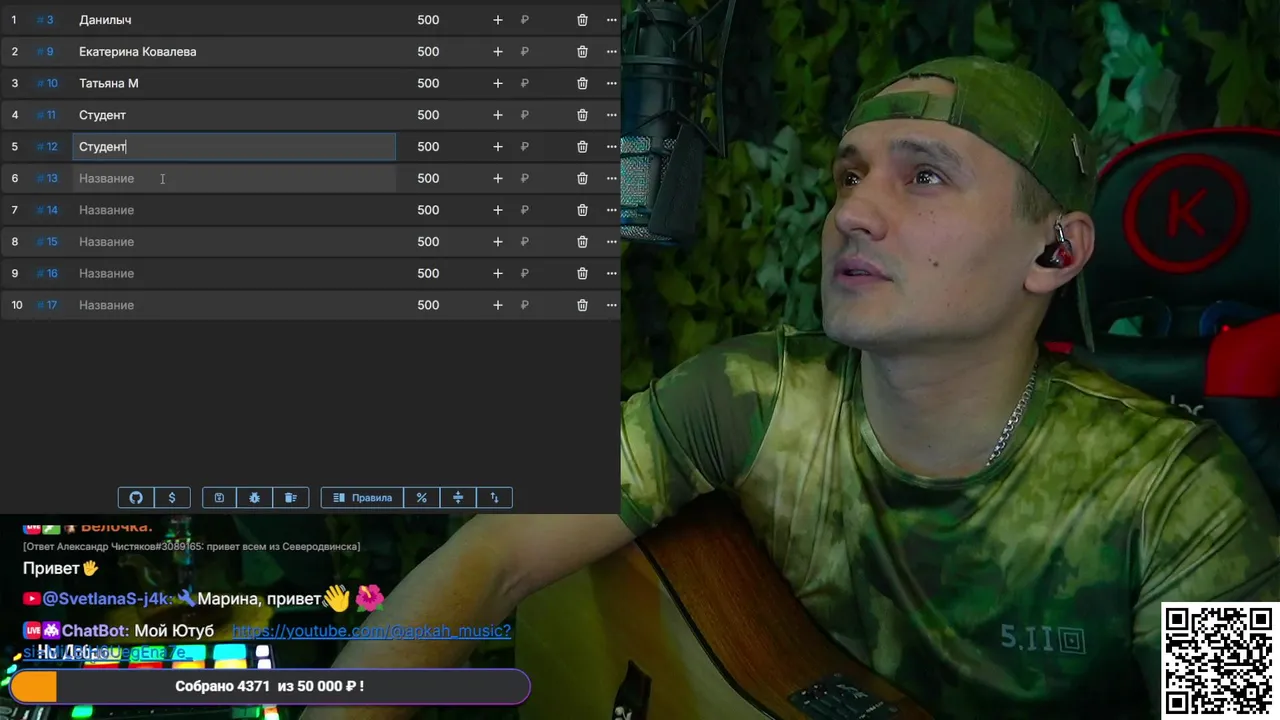Delete the Данилыч lot with trash icon
Viewport: 1280px width, 720px height.
pyautogui.click(x=582, y=20)
